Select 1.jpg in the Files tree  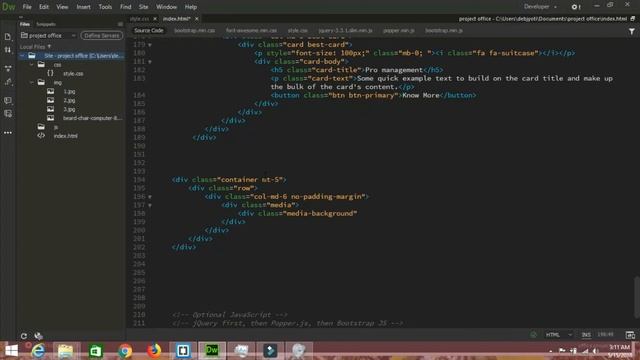click(69, 91)
